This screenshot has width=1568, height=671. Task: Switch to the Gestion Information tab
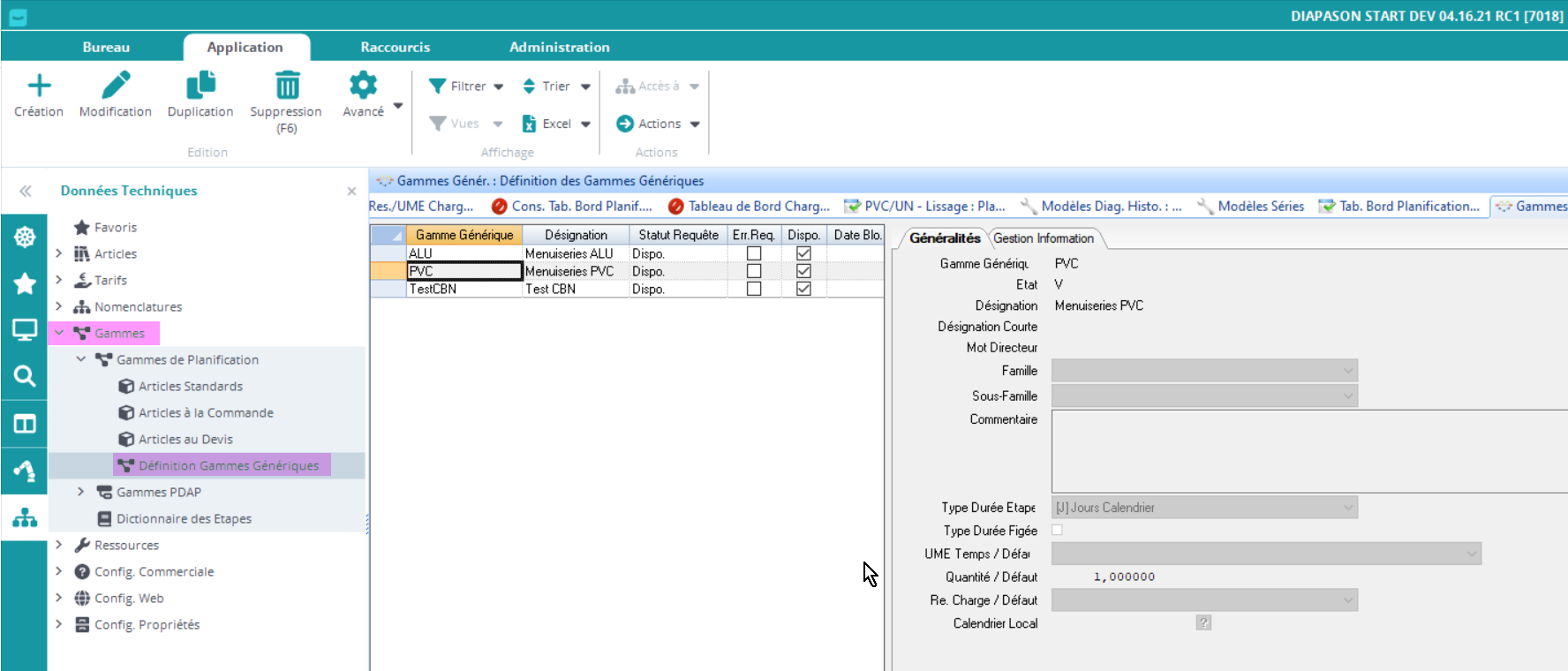(1043, 238)
